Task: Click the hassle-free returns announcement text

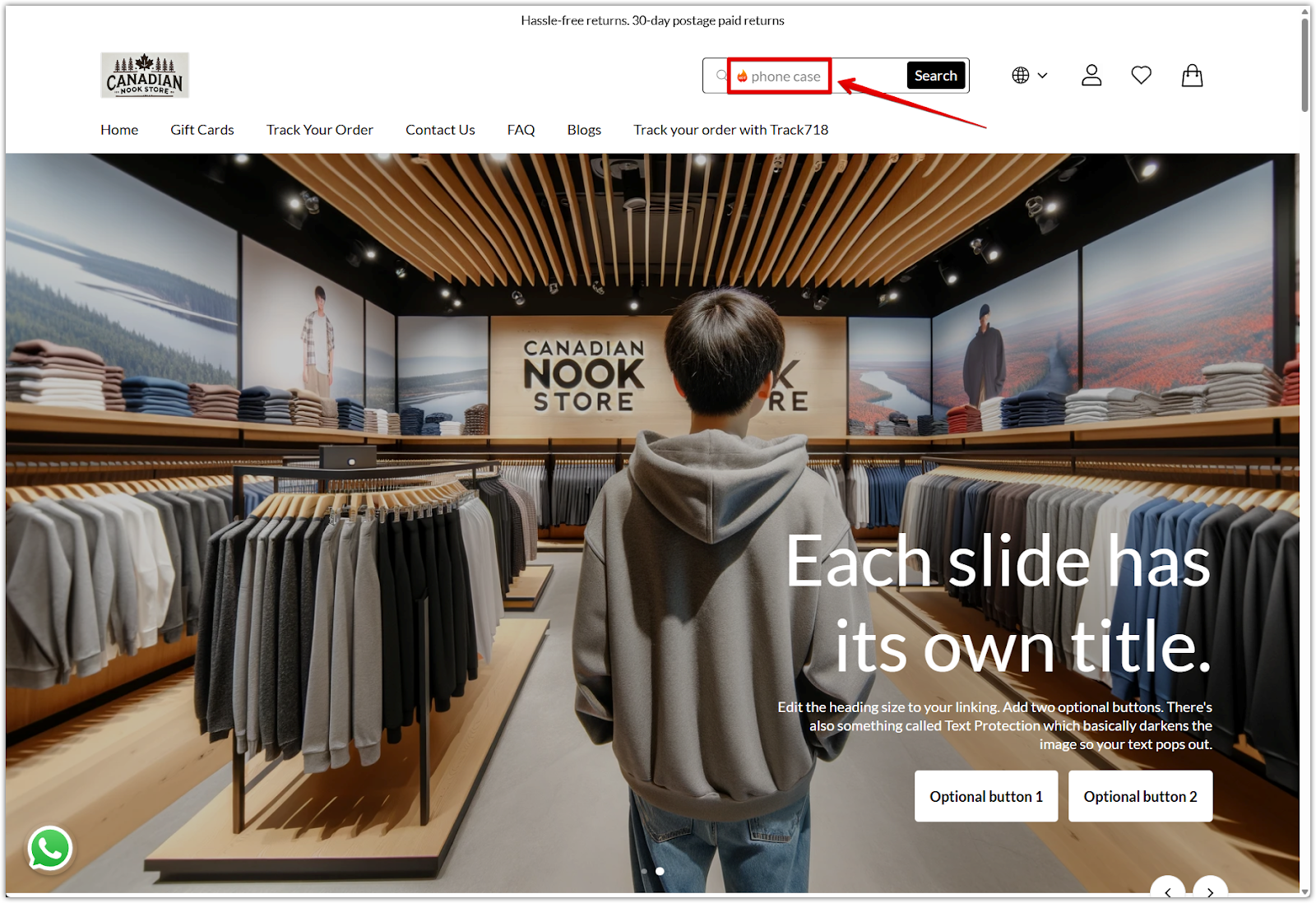Action: 652,21
